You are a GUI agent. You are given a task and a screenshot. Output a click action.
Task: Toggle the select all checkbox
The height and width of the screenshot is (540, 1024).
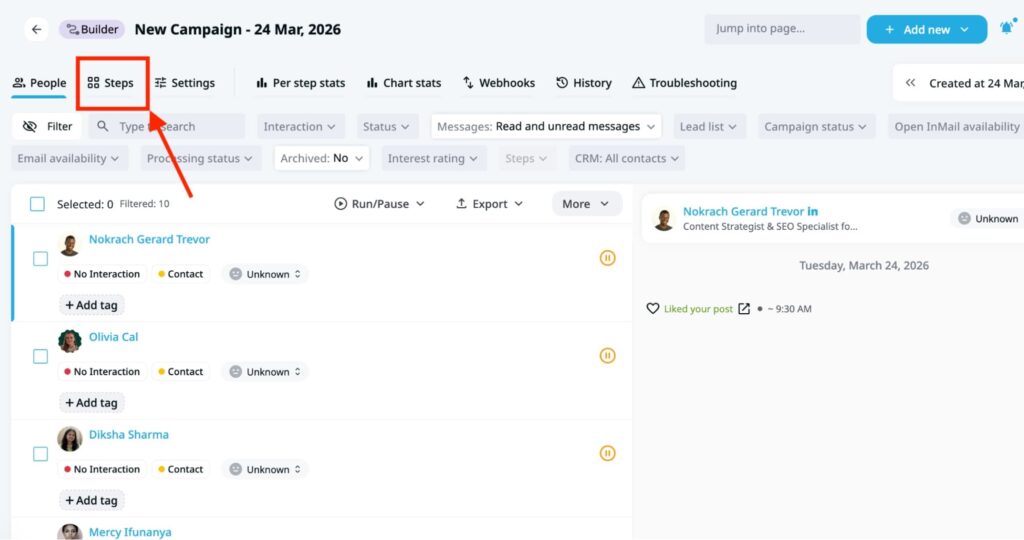[37, 204]
